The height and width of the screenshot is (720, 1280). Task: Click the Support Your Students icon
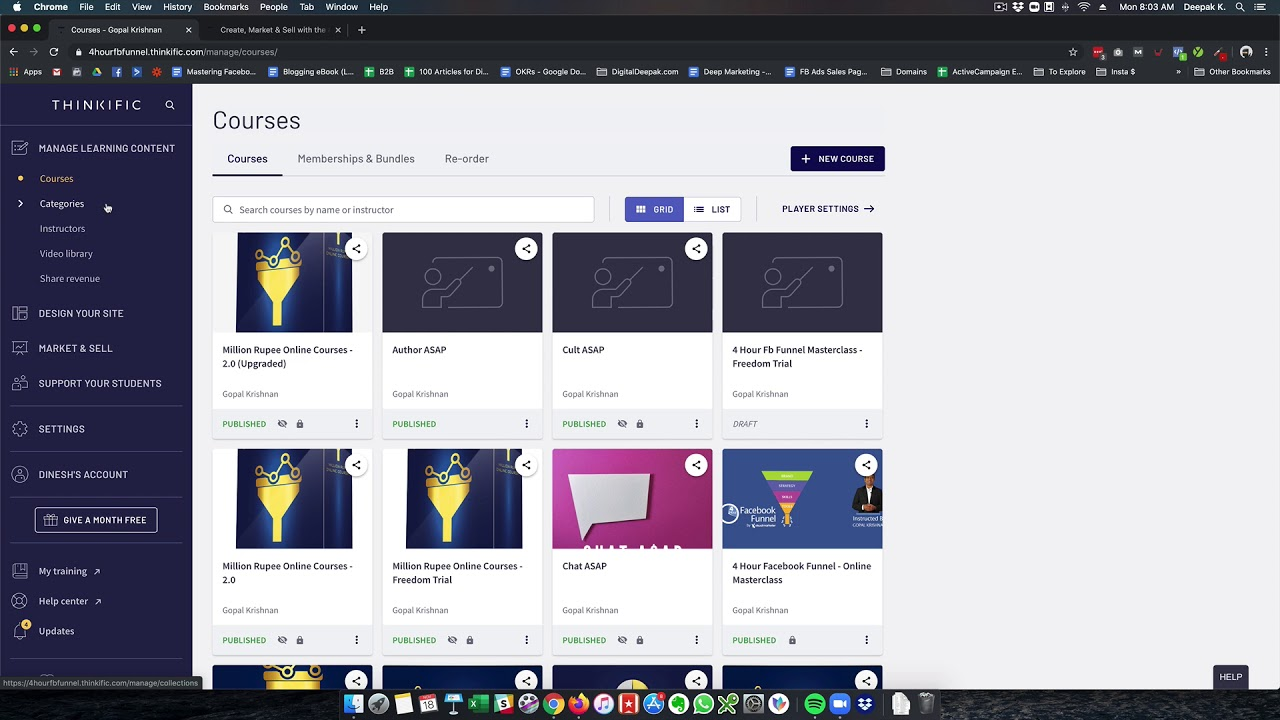pyautogui.click(x=20, y=383)
